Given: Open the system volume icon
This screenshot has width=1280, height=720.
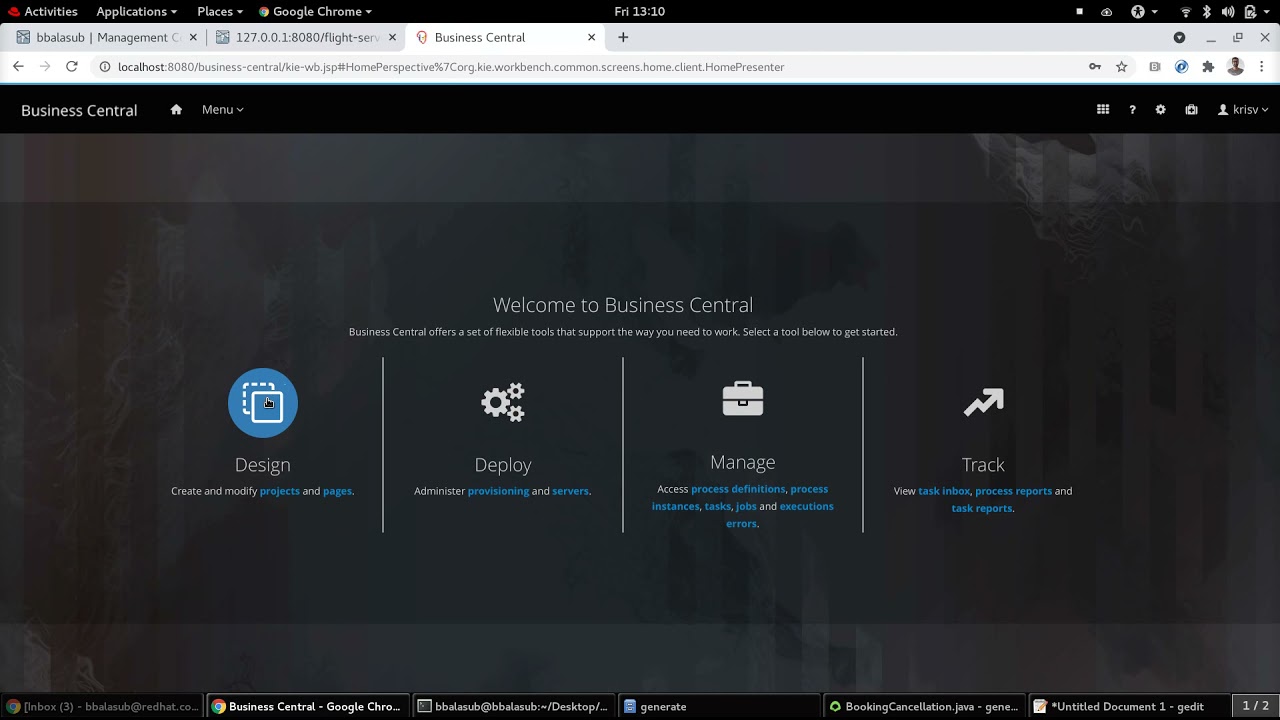Looking at the screenshot, I should coord(1228,11).
